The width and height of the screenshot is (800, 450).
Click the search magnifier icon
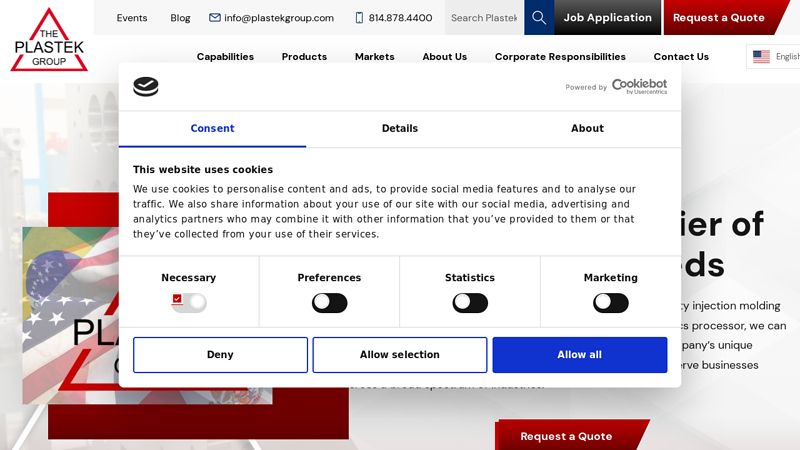539,18
